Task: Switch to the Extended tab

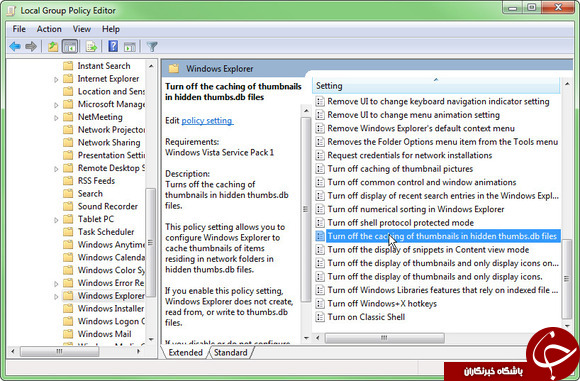Action: 185,353
